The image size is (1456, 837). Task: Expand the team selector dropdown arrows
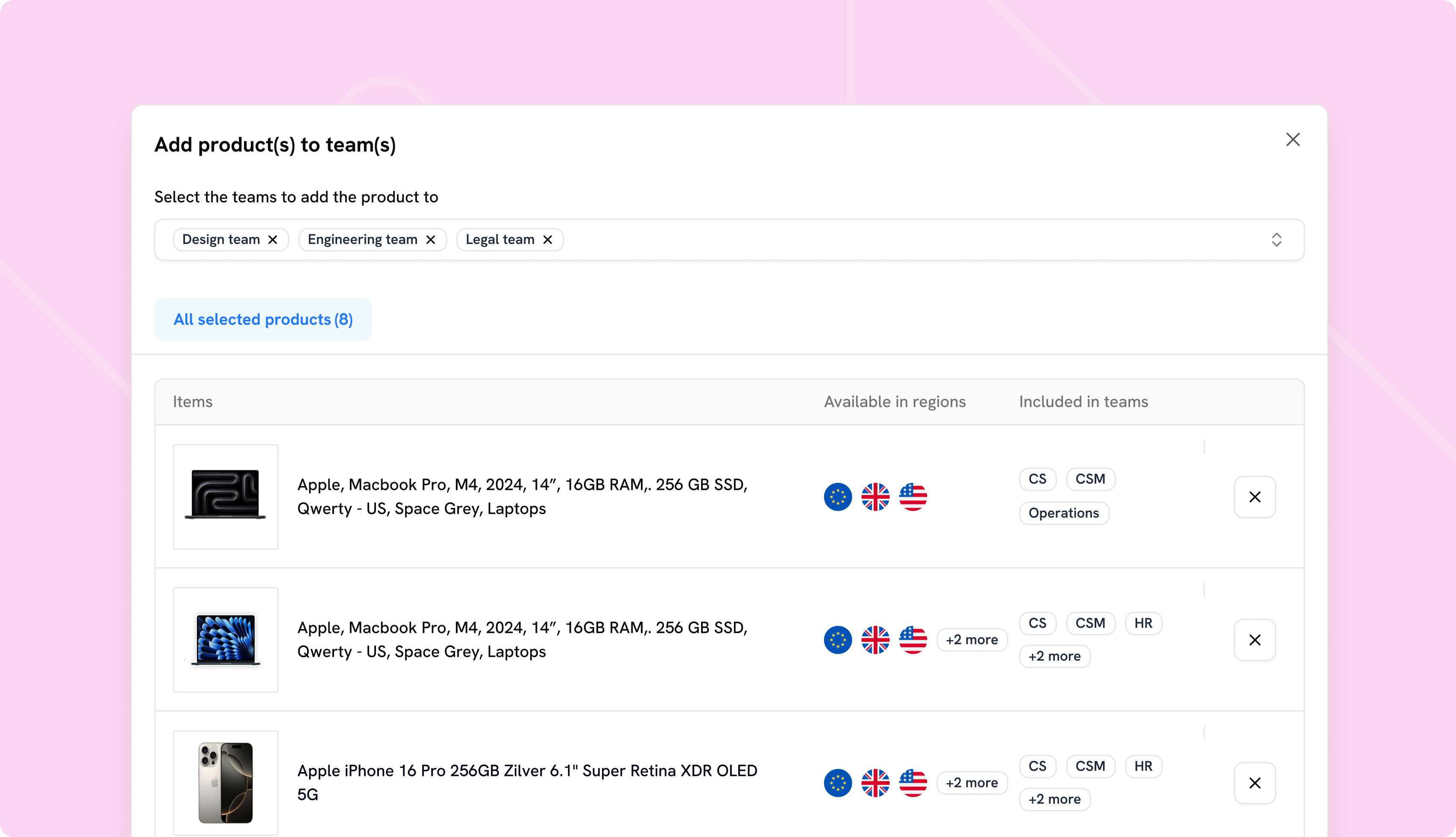[1277, 240]
